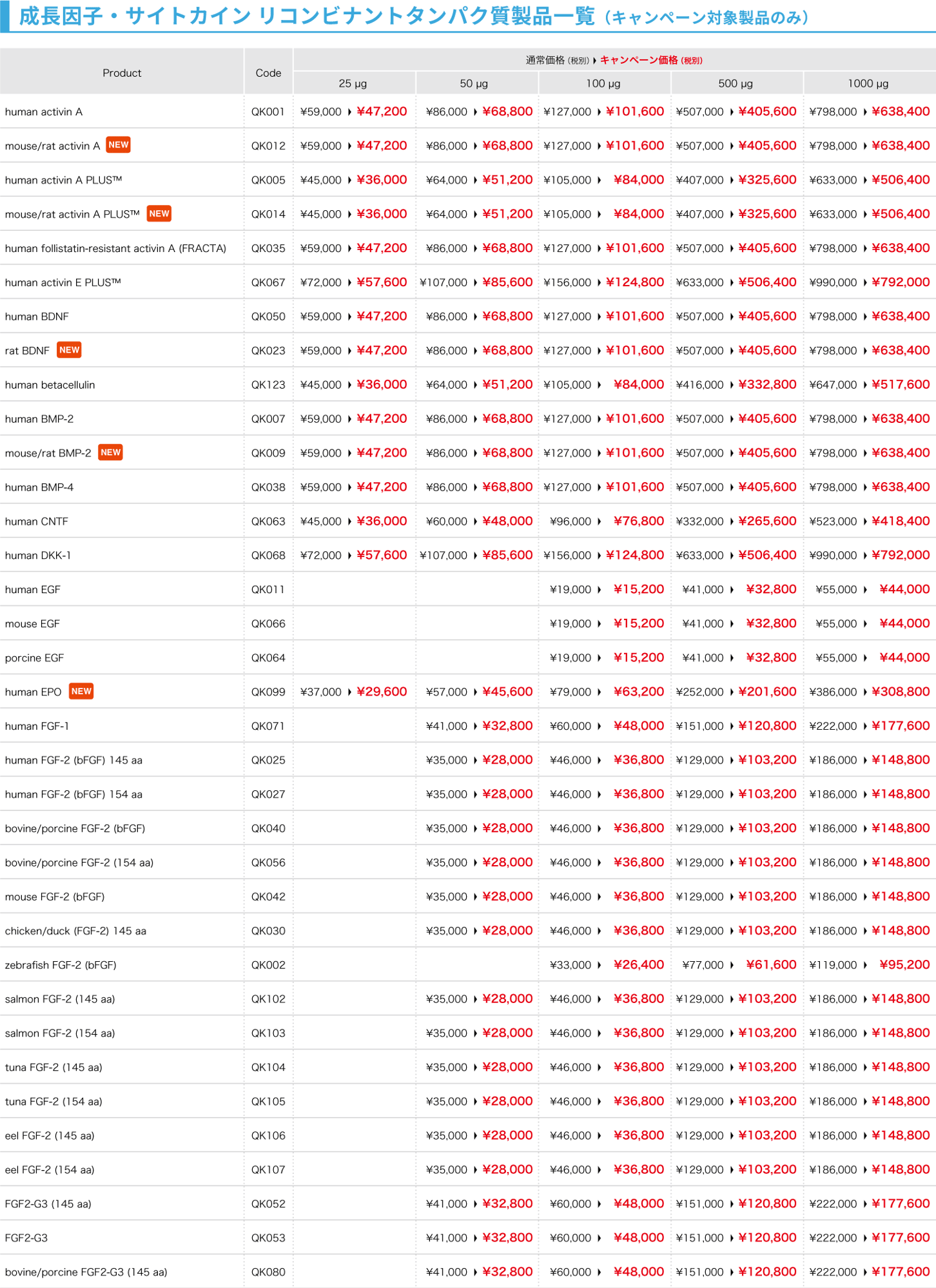
Task: Open the human activin A product name
Action: [x=44, y=112]
